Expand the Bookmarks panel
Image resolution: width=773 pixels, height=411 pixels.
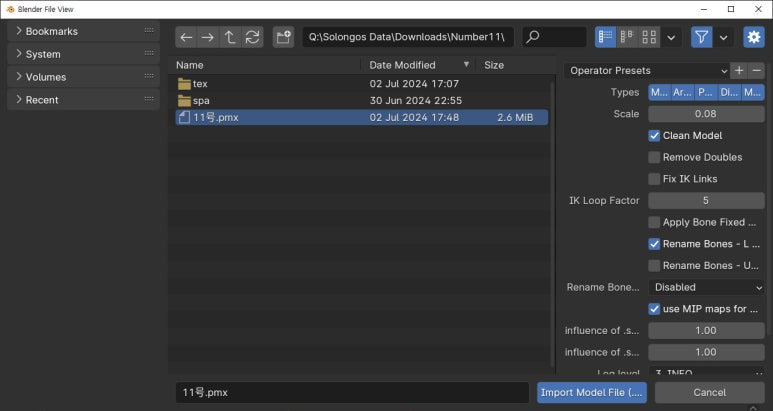click(19, 31)
